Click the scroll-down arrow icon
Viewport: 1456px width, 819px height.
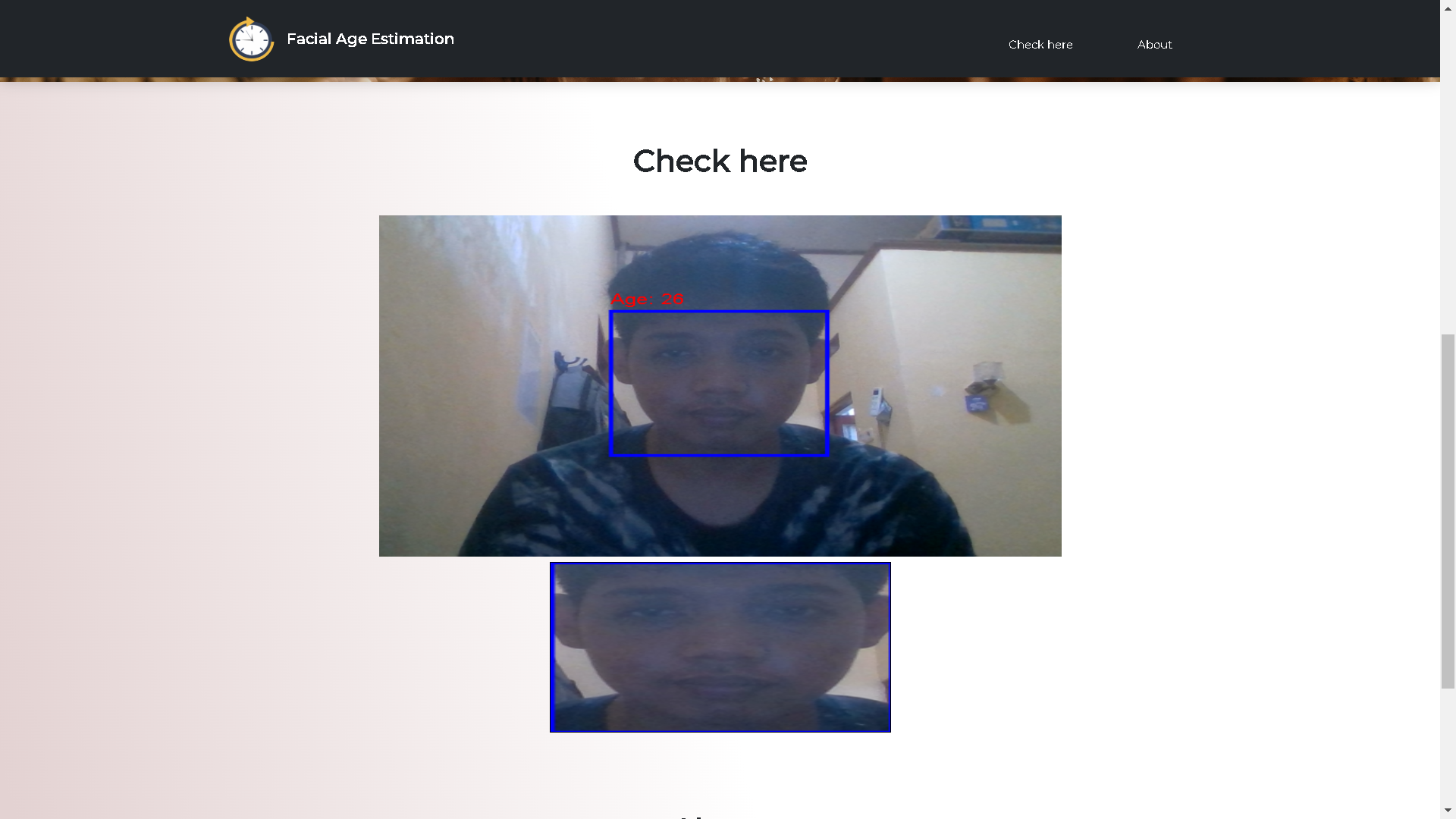coord(1447,810)
